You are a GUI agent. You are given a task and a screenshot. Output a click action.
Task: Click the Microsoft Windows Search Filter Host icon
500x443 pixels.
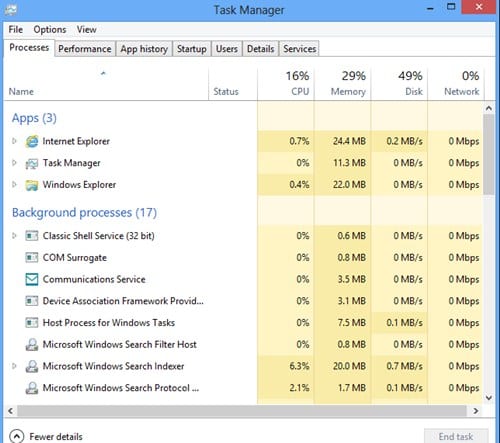pos(32,345)
